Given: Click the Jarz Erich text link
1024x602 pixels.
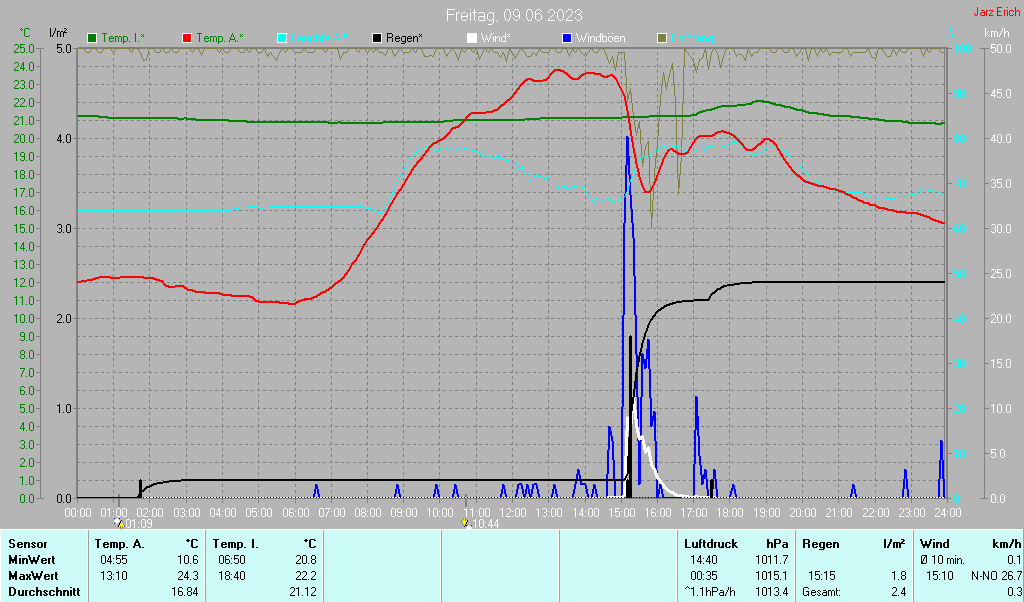Looking at the screenshot, I should pos(997,12).
